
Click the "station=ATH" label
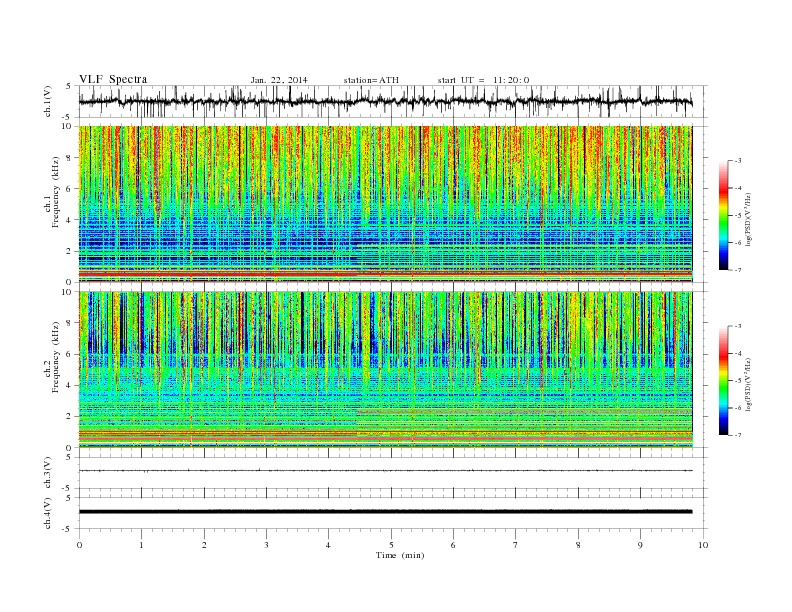coord(371,80)
